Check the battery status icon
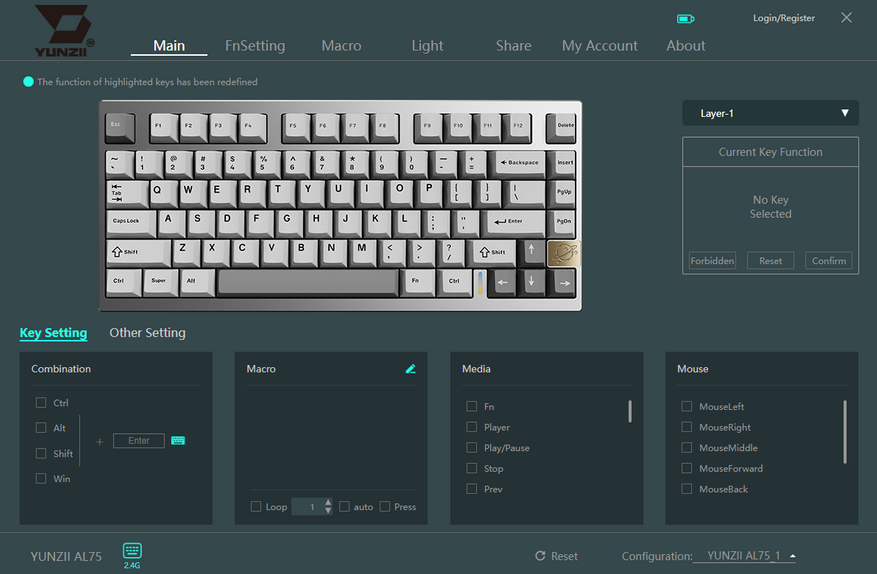The height and width of the screenshot is (574, 877). (x=685, y=19)
